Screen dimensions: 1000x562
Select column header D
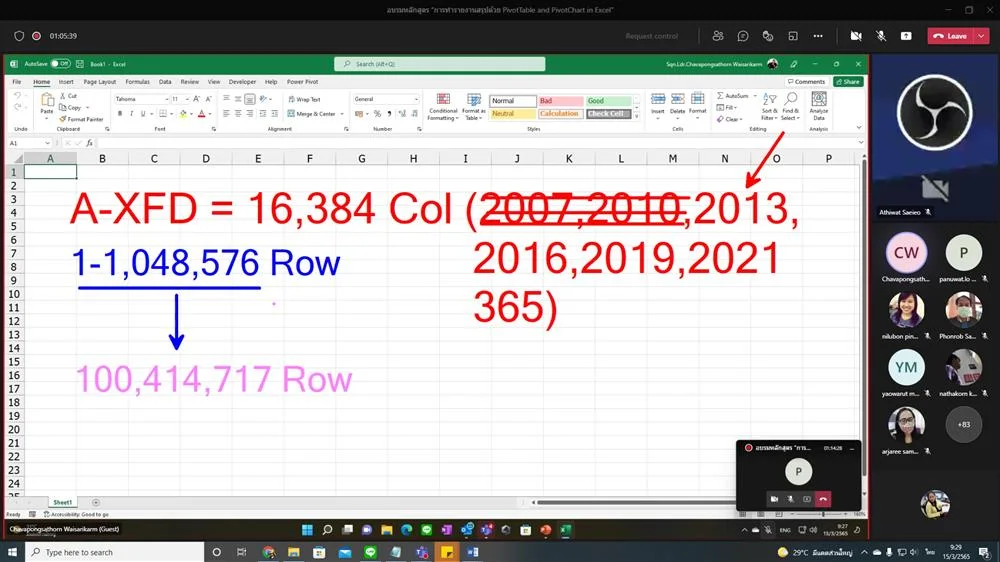[206, 158]
